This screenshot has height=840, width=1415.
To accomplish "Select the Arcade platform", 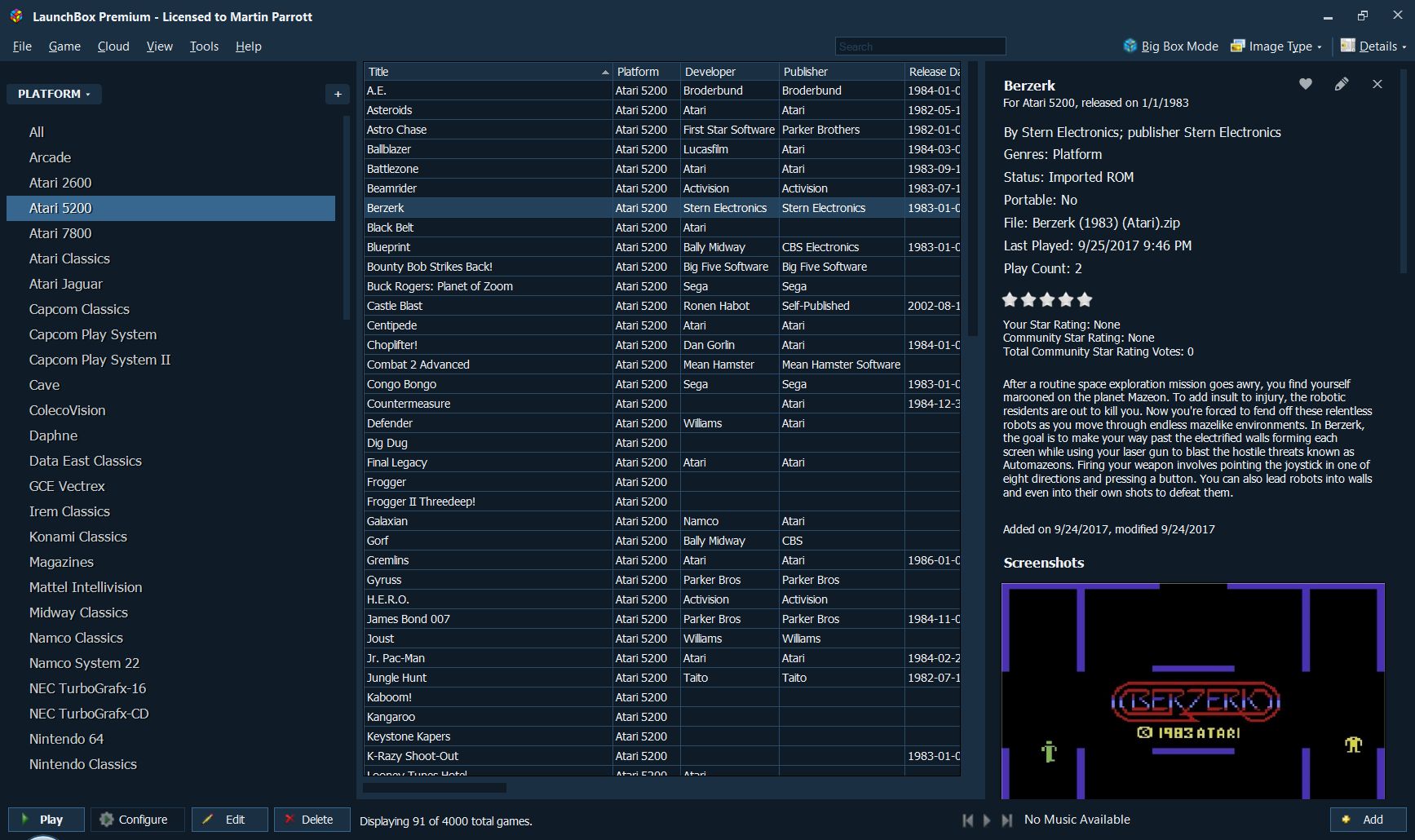I will [170, 157].
